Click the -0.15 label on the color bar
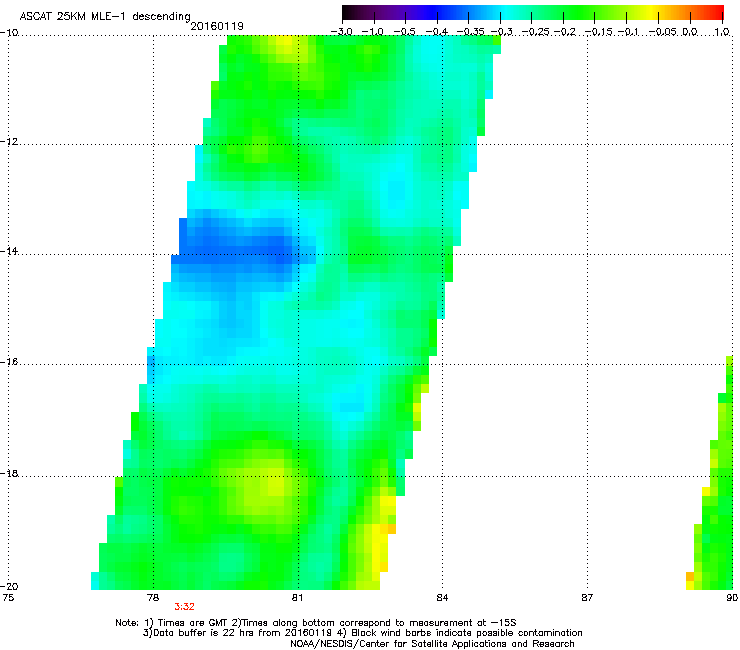The height and width of the screenshot is (650, 740). (599, 32)
